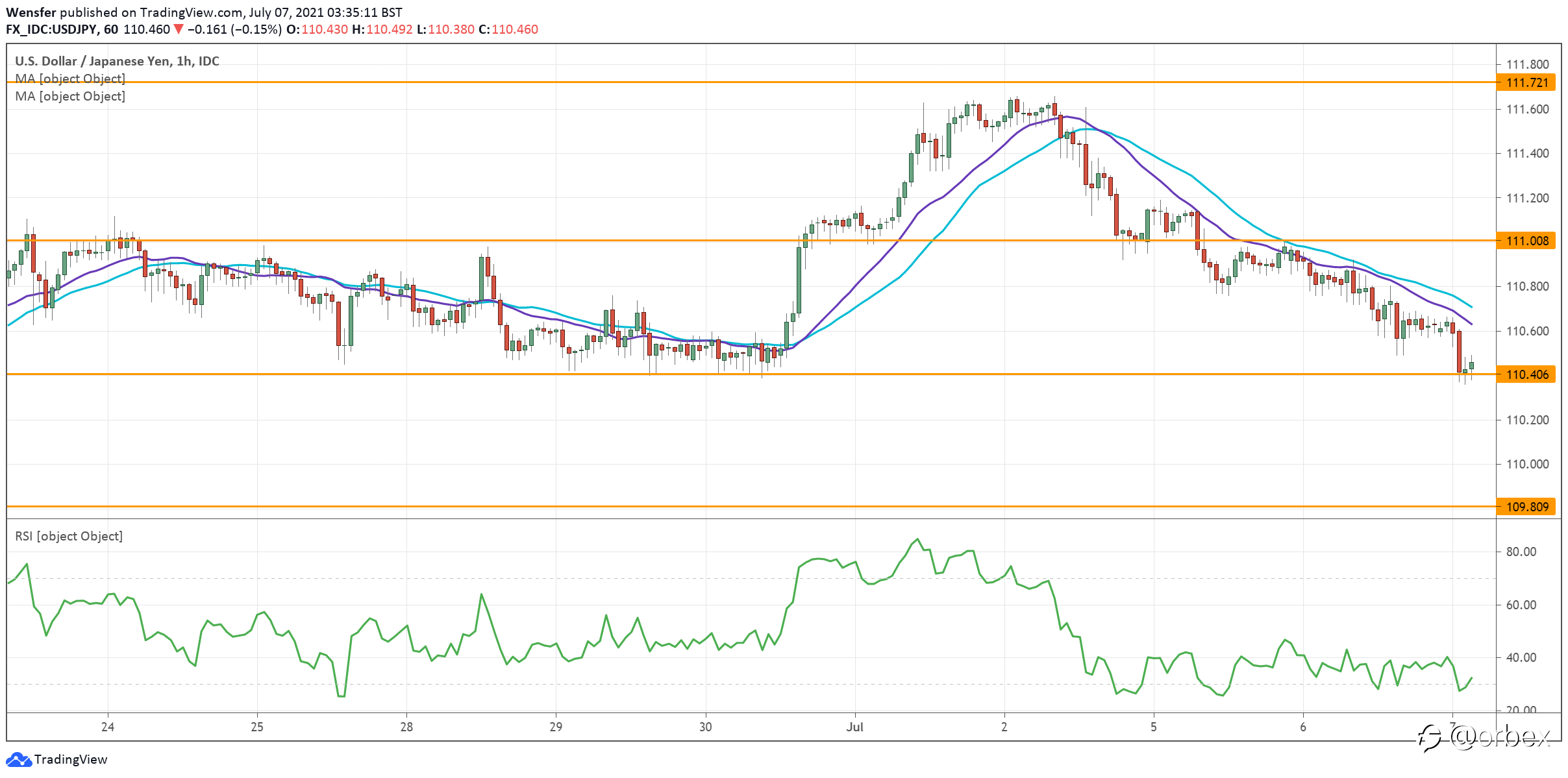Click the close value C:110.460

click(x=508, y=29)
